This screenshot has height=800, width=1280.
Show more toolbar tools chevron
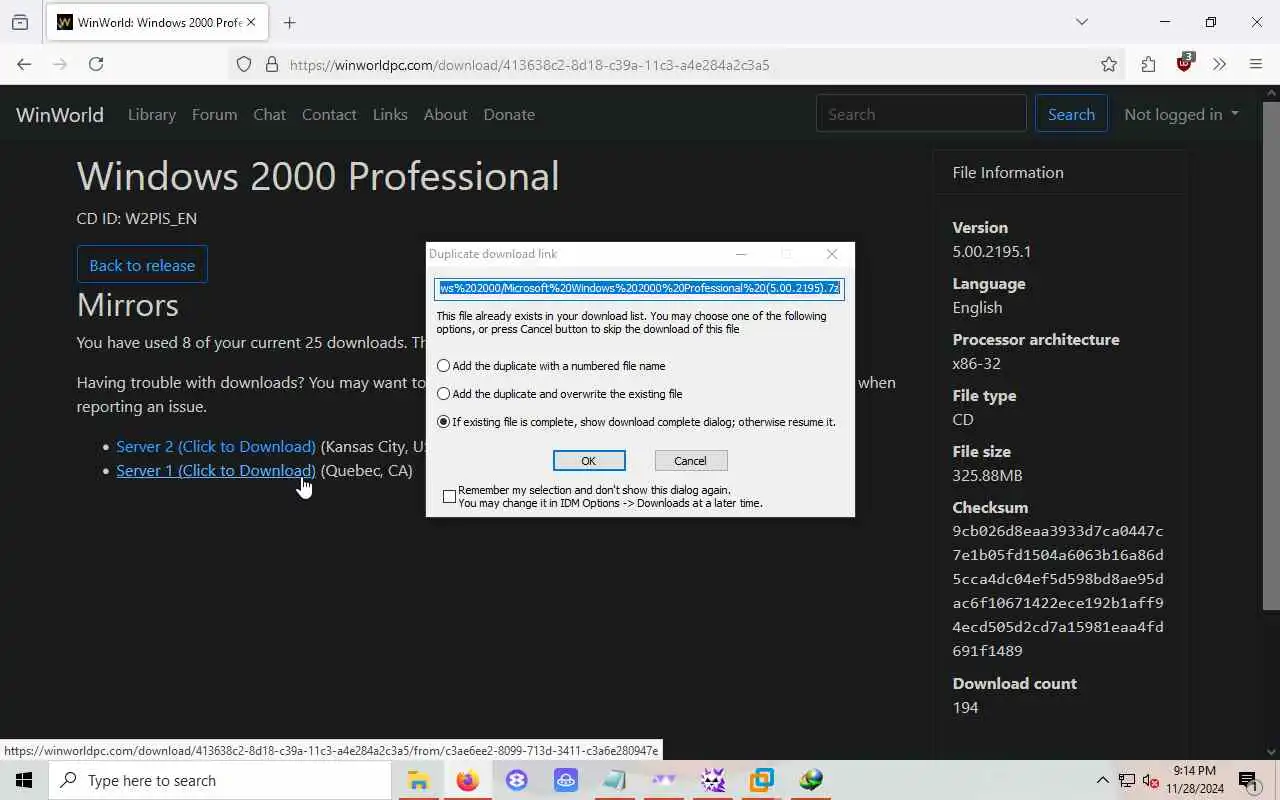click(1219, 64)
